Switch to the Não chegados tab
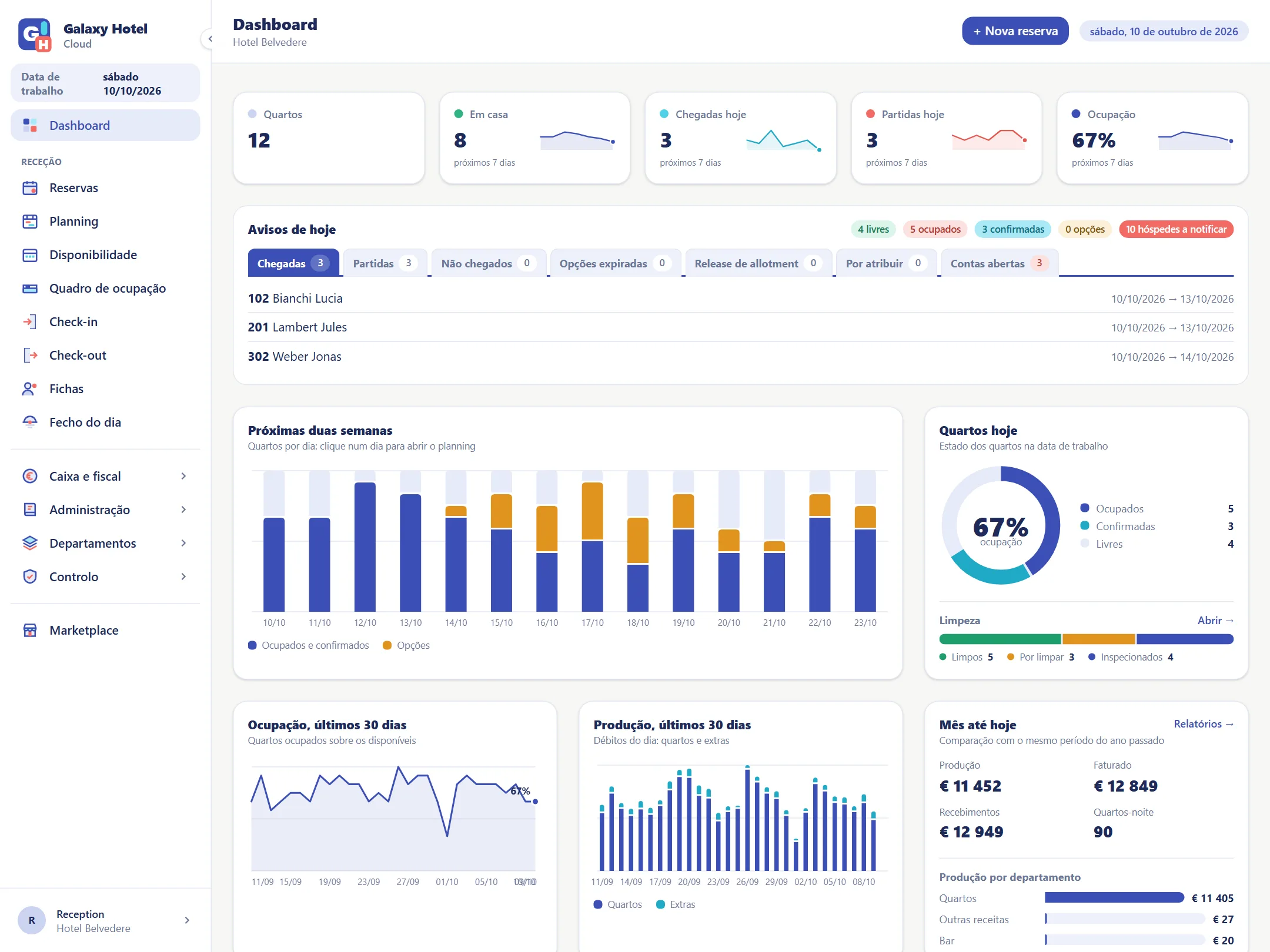The image size is (1270, 952). coord(489,263)
